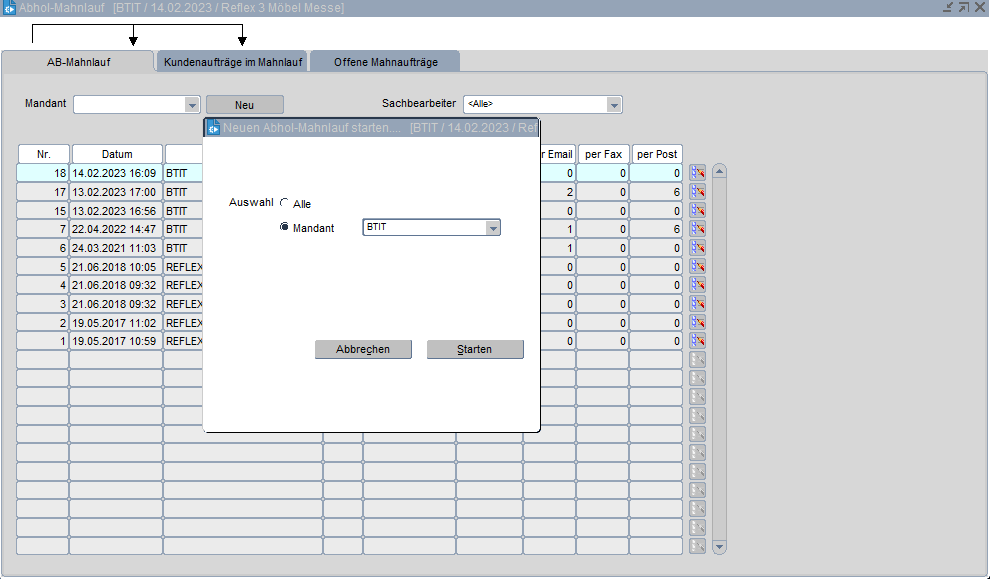The height and width of the screenshot is (579, 990).
Task: Open the 'Offene Mahnaufträge' tab
Action: click(385, 62)
